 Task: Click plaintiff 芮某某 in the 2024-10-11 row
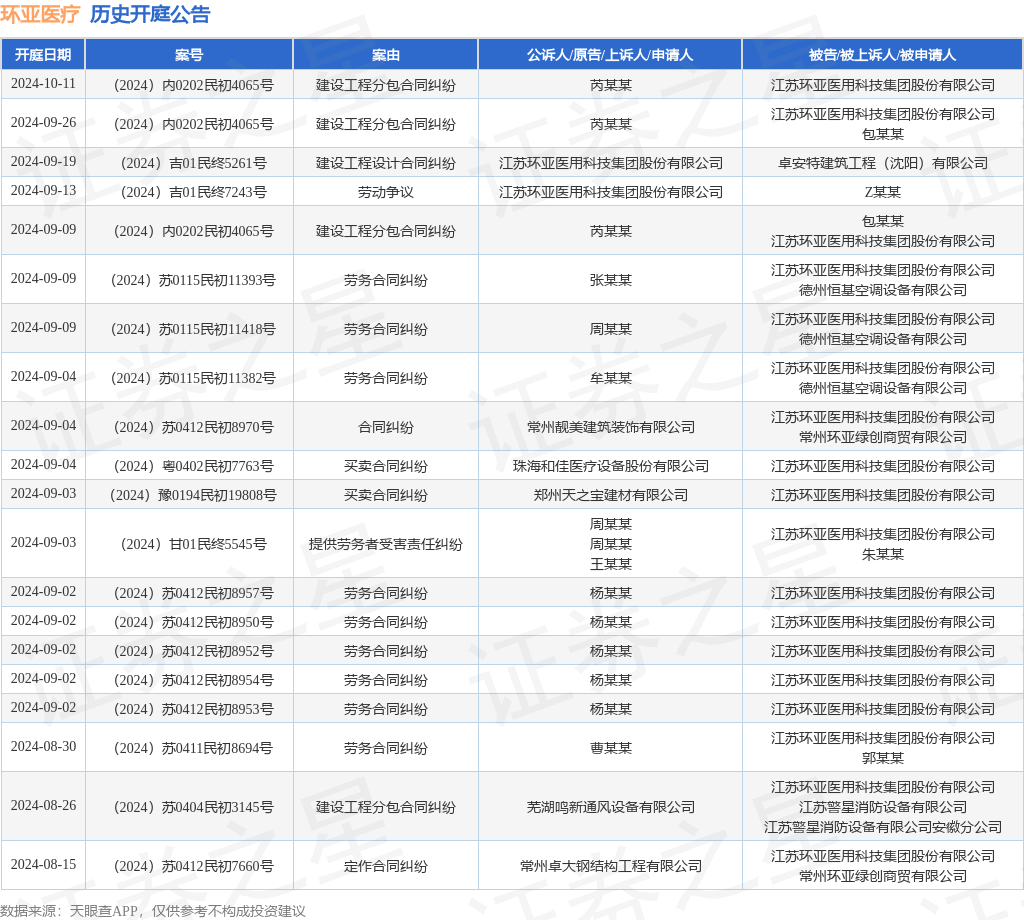tap(611, 85)
